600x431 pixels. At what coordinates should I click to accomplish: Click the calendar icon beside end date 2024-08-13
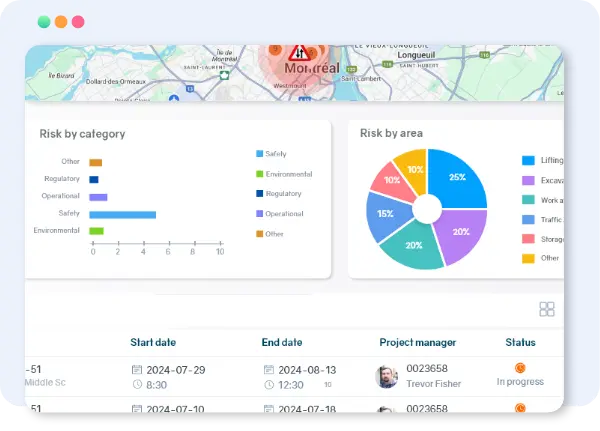pyautogui.click(x=269, y=370)
